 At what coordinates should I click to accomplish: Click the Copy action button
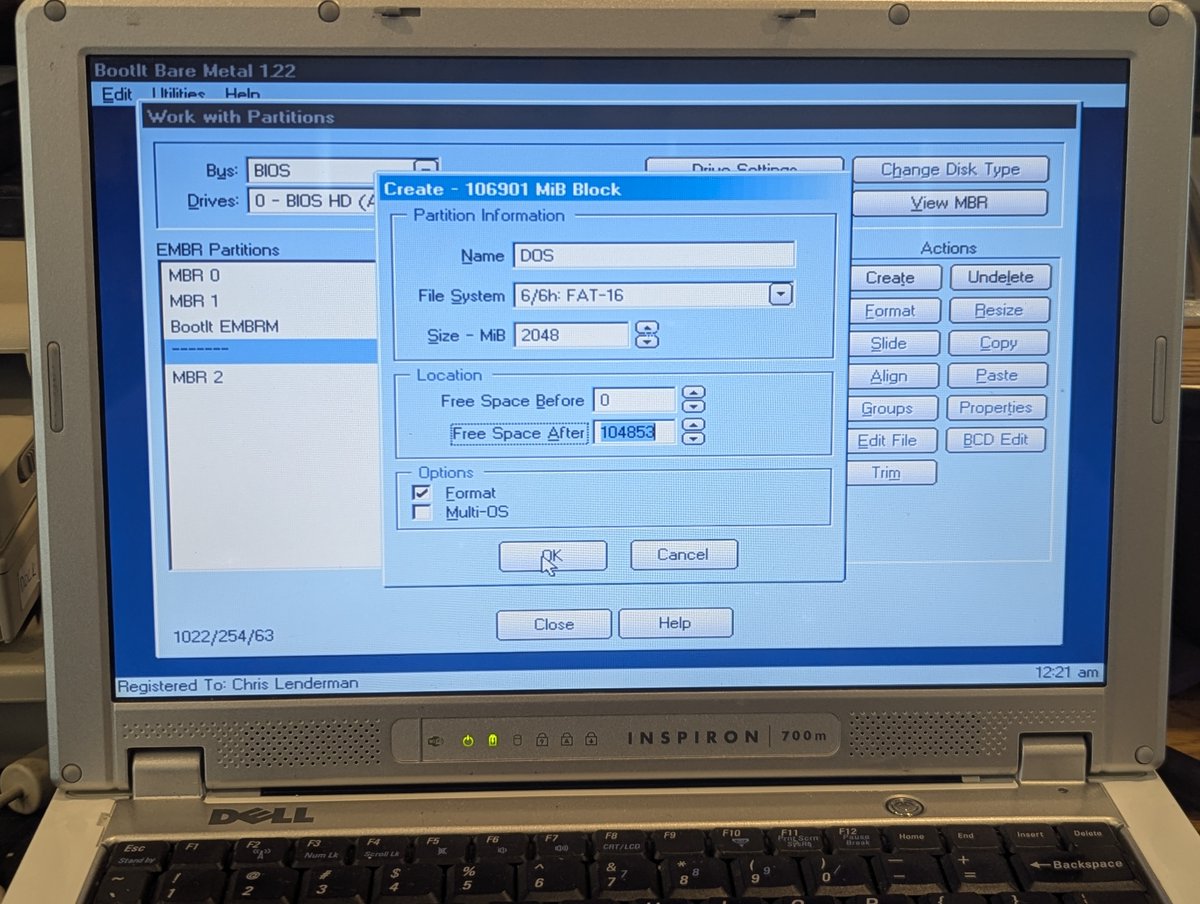click(998, 342)
